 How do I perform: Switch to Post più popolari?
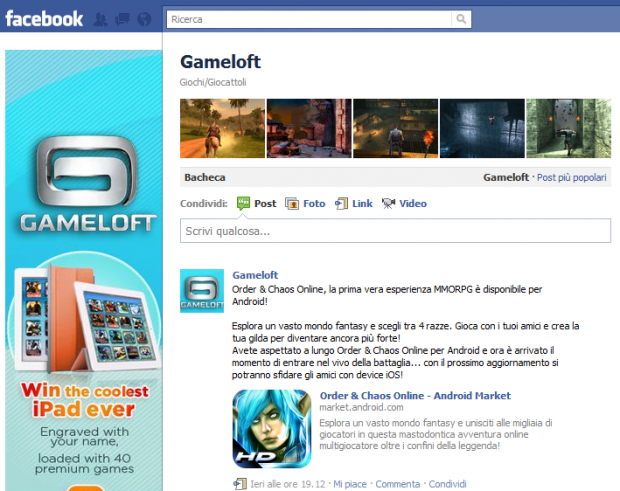coord(571,178)
